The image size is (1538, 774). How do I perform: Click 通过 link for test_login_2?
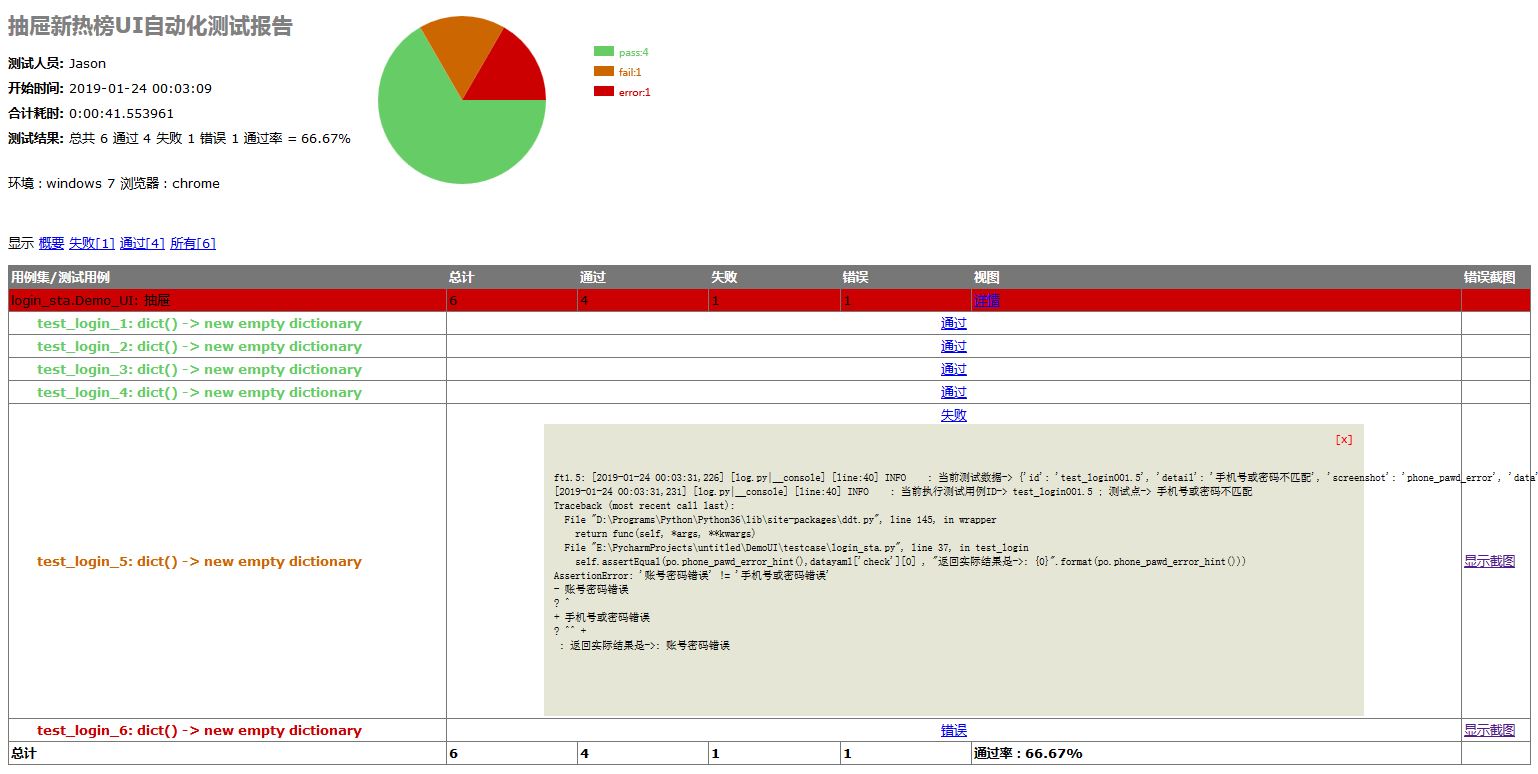pos(951,346)
